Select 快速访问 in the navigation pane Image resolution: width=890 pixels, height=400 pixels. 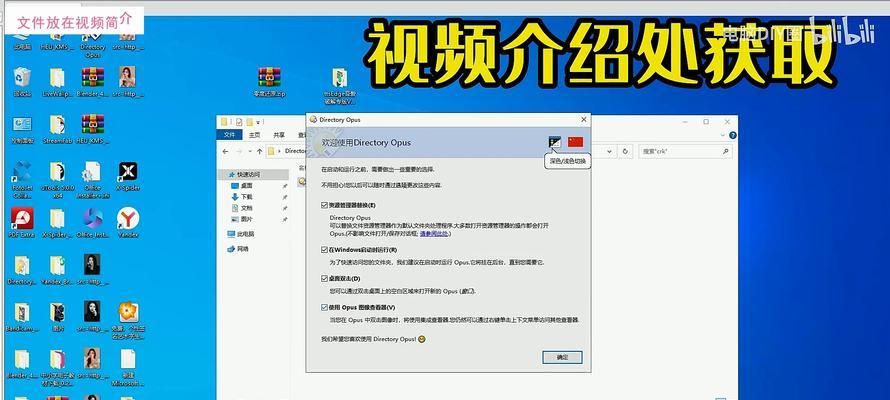coord(247,174)
